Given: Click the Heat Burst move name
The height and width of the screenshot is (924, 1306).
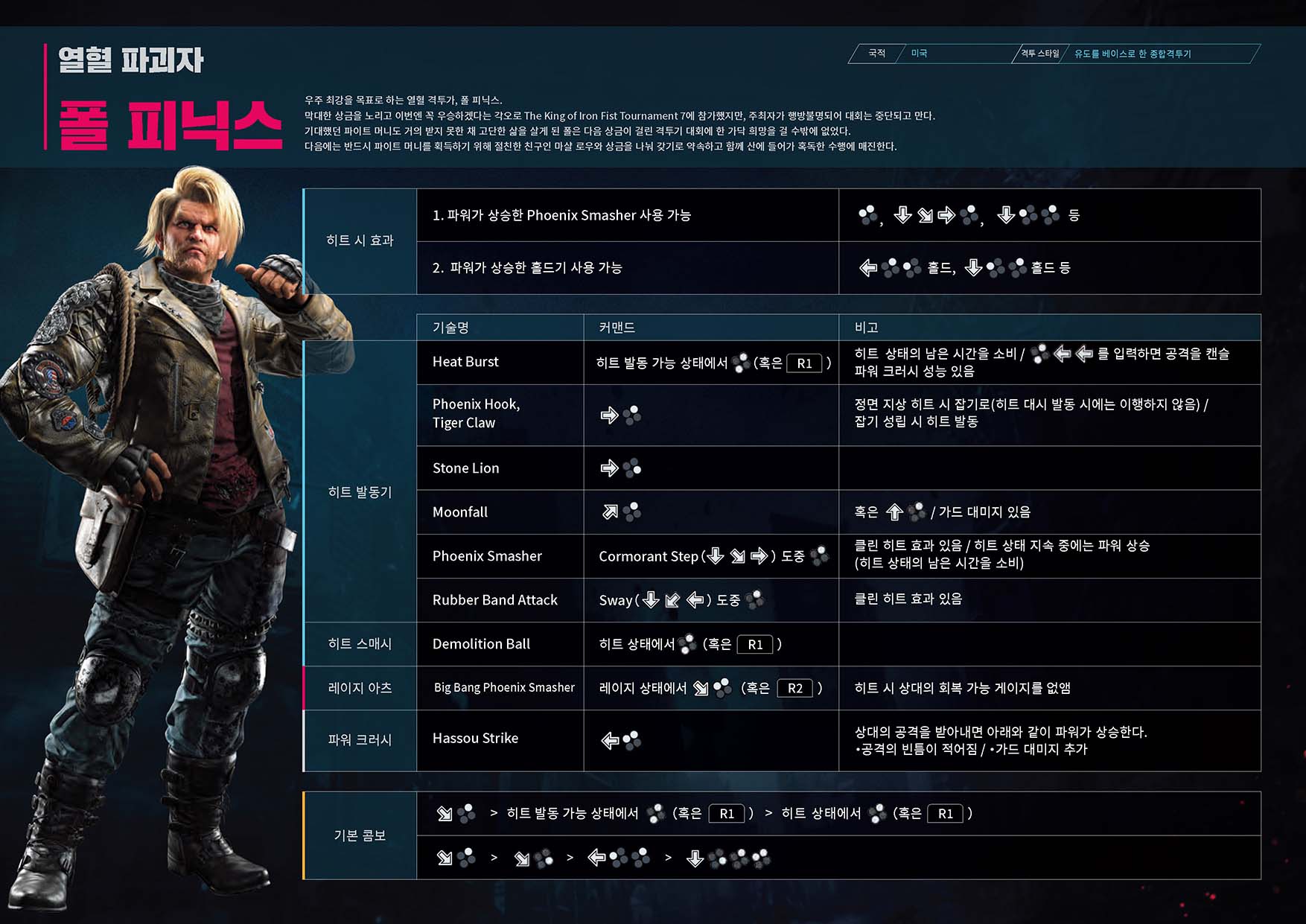Looking at the screenshot, I should click(465, 362).
